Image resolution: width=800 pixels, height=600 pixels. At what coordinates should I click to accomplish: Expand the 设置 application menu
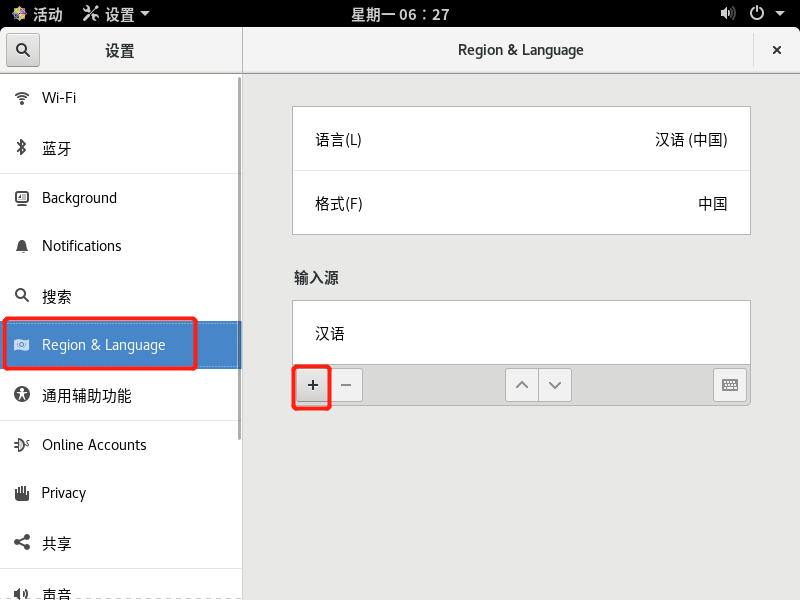(110, 14)
